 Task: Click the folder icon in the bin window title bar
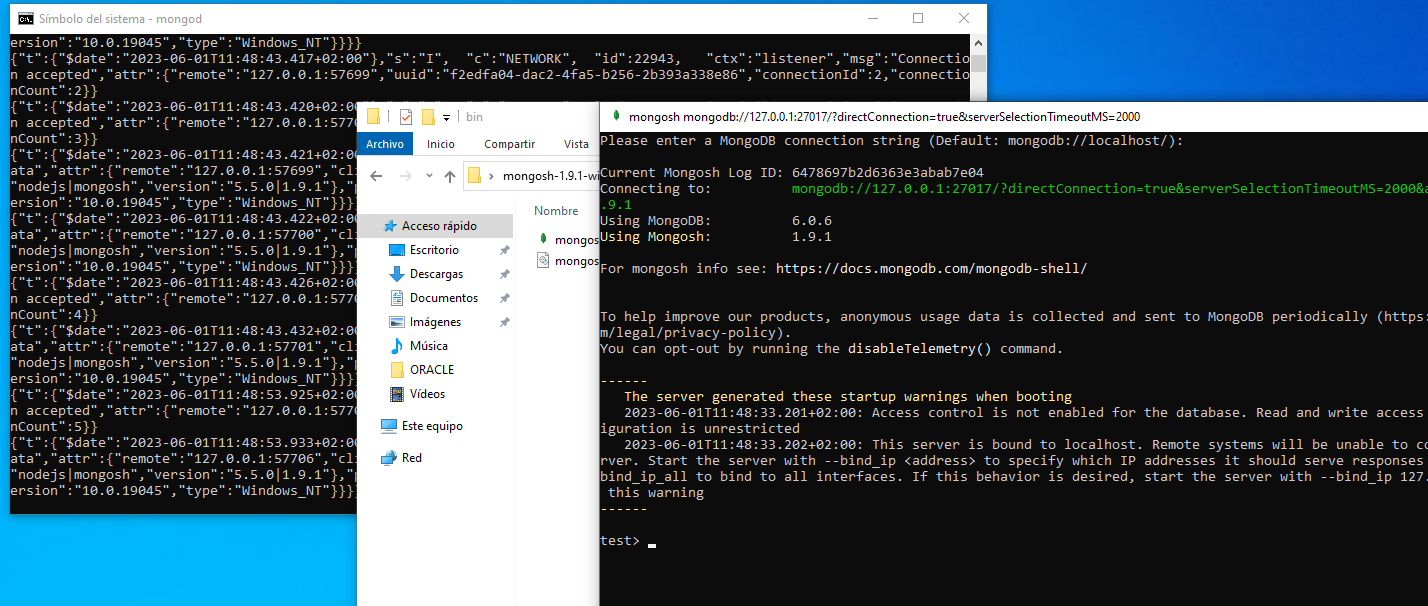click(x=374, y=117)
